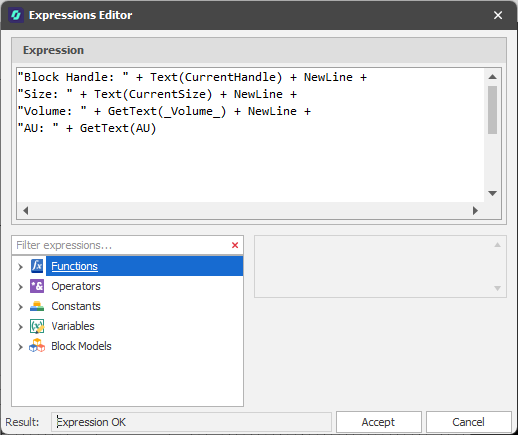The image size is (518, 435).
Task: Expand the Variables tree node
Action: click(20, 327)
